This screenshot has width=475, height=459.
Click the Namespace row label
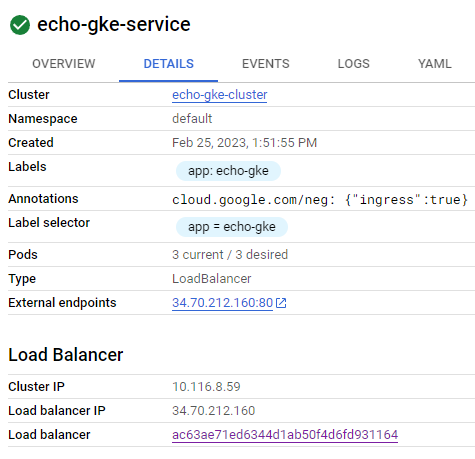43,119
